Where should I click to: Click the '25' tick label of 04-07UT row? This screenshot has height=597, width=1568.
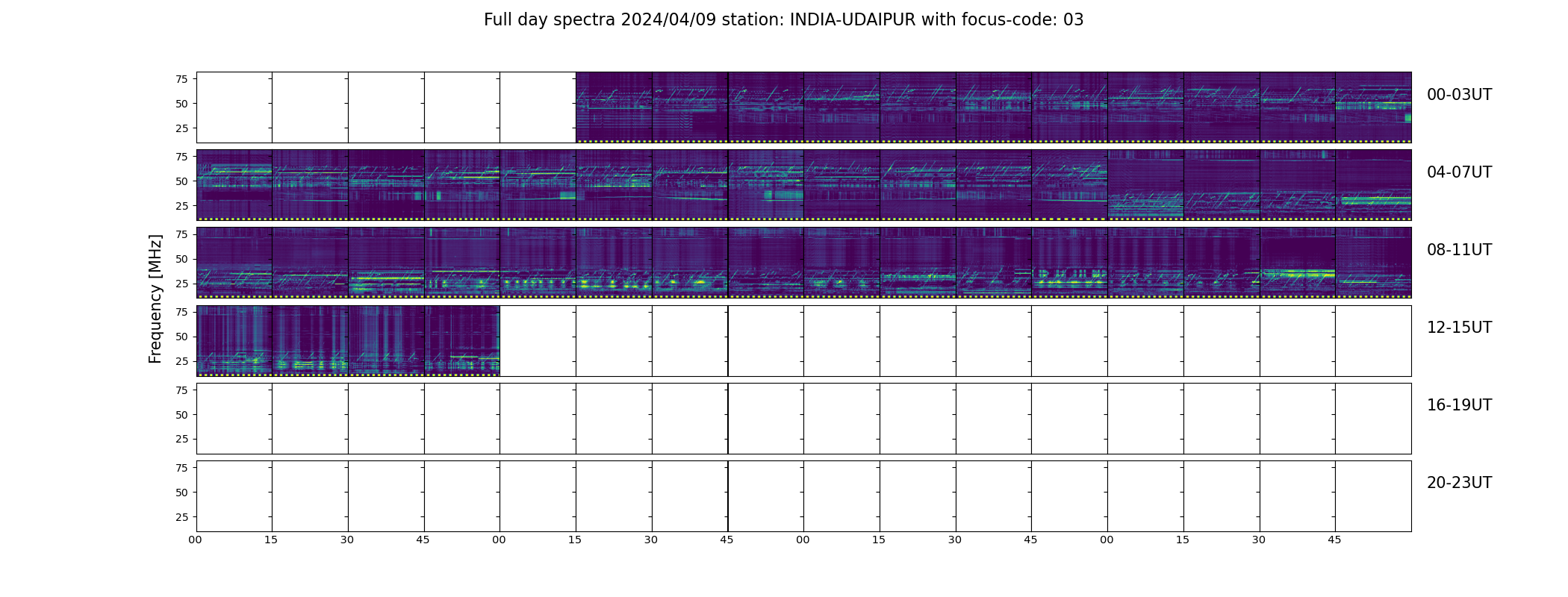[x=181, y=206]
